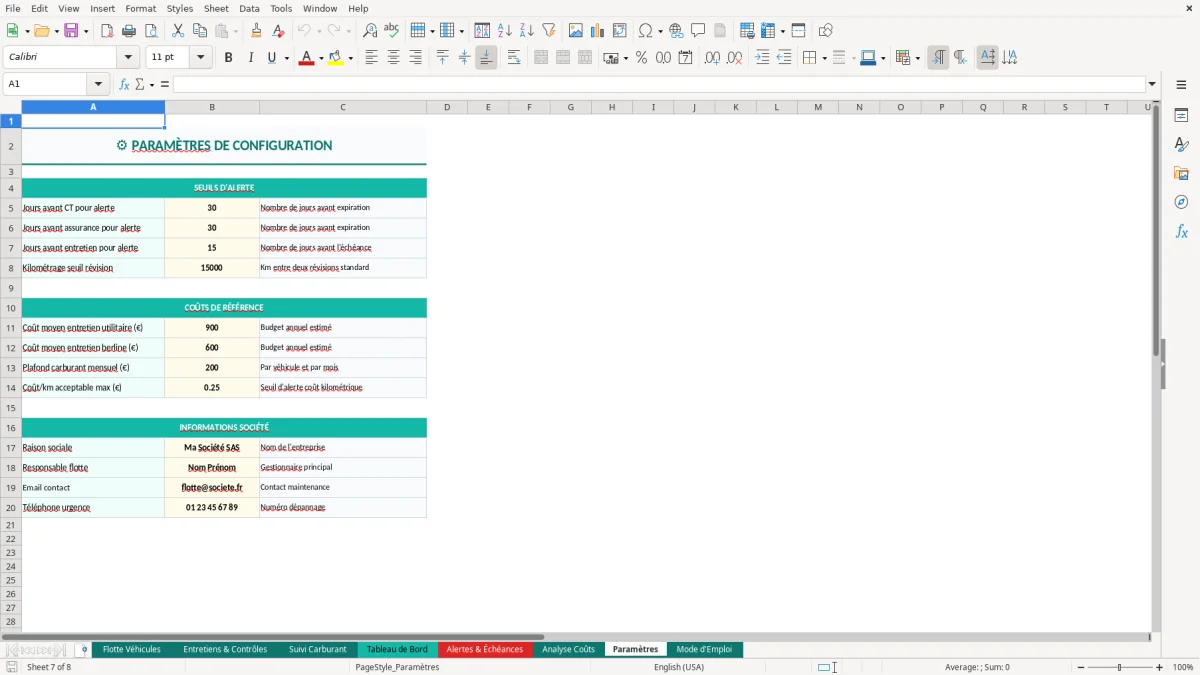
Task: Toggle the Align Bottom button
Action: click(x=486, y=58)
